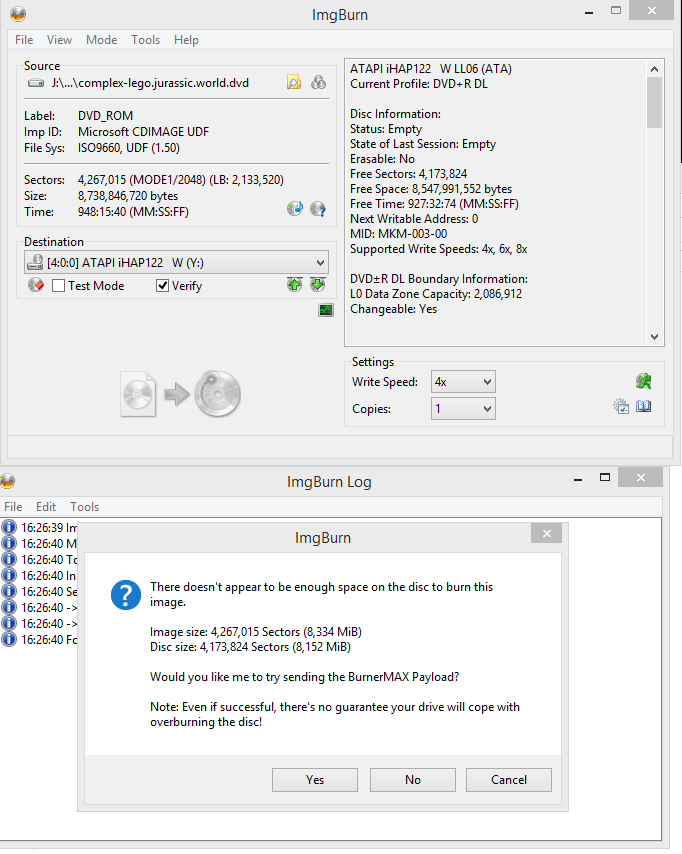Uncheck the Verify checkbox
The height and width of the screenshot is (854, 682).
click(163, 286)
